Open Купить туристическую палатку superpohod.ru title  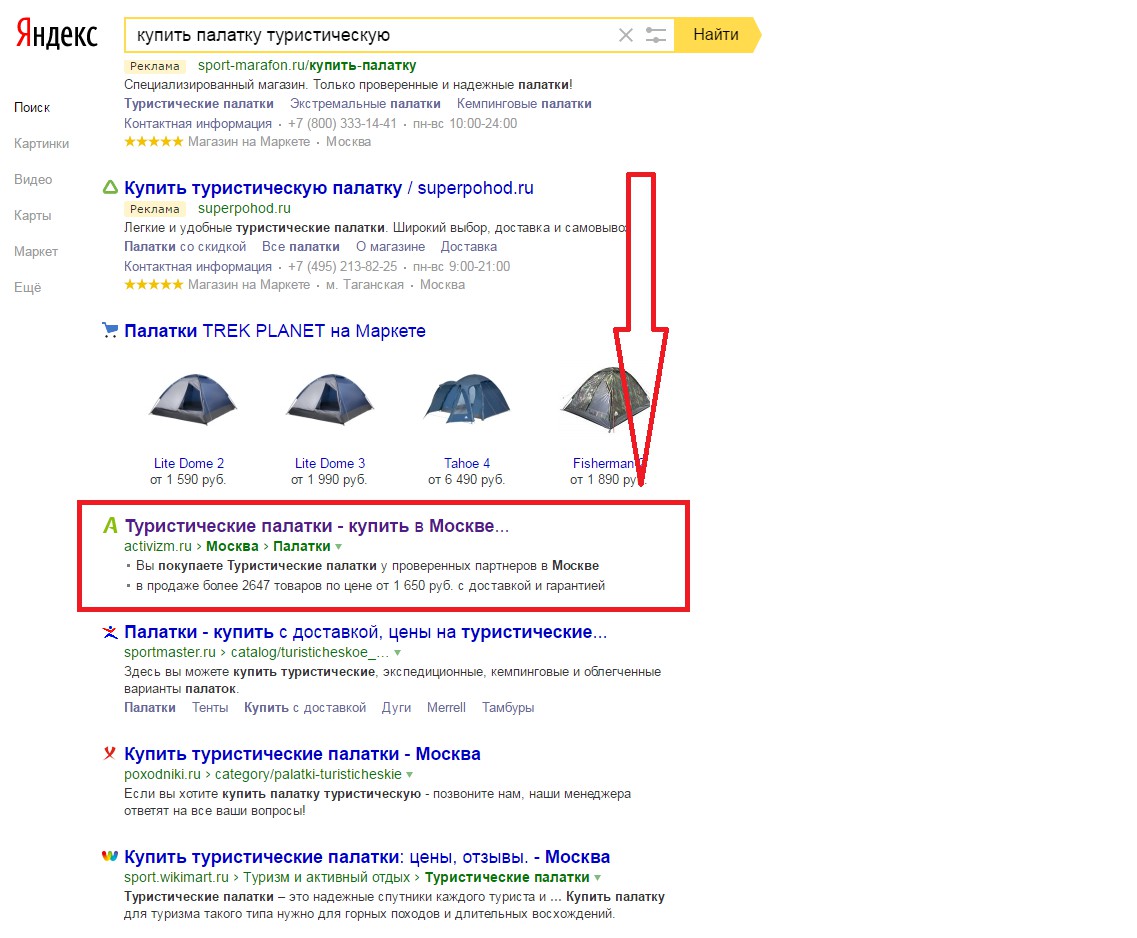pyautogui.click(x=328, y=188)
